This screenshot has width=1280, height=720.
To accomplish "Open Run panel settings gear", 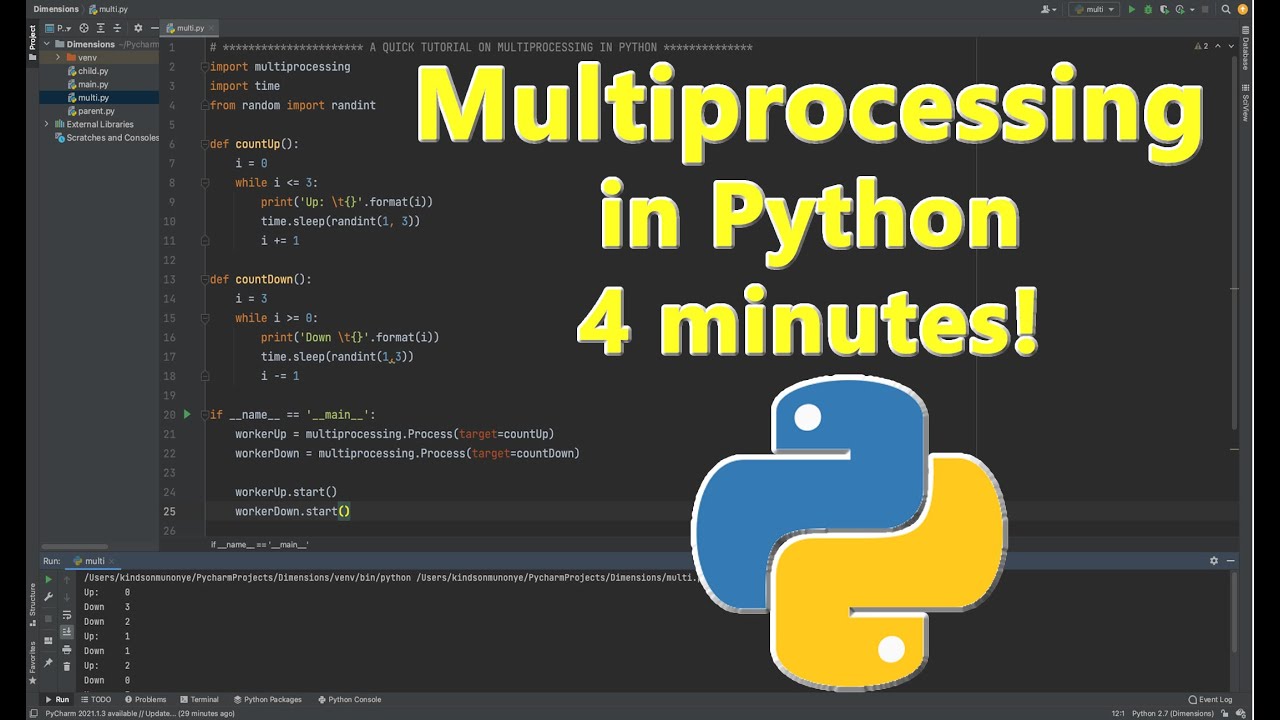I will pos(1214,561).
